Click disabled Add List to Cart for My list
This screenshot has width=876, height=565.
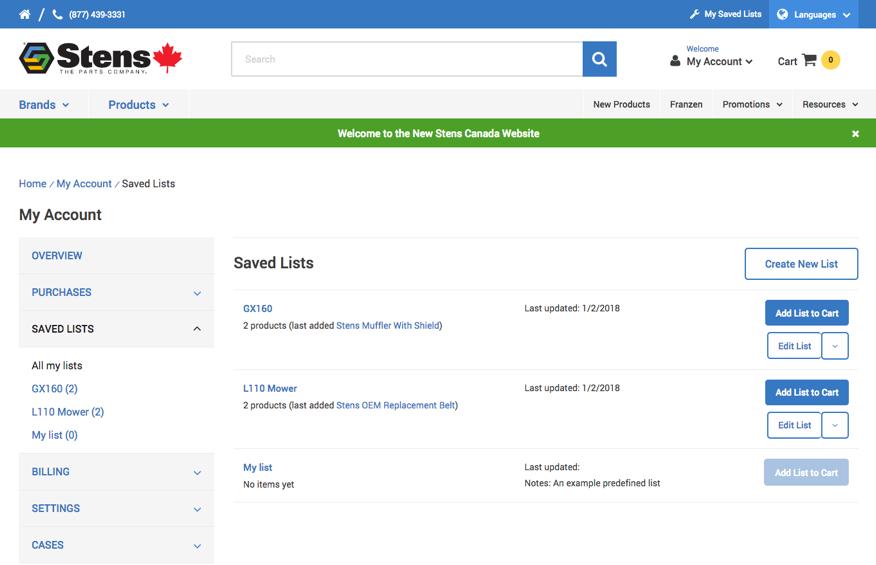point(806,472)
